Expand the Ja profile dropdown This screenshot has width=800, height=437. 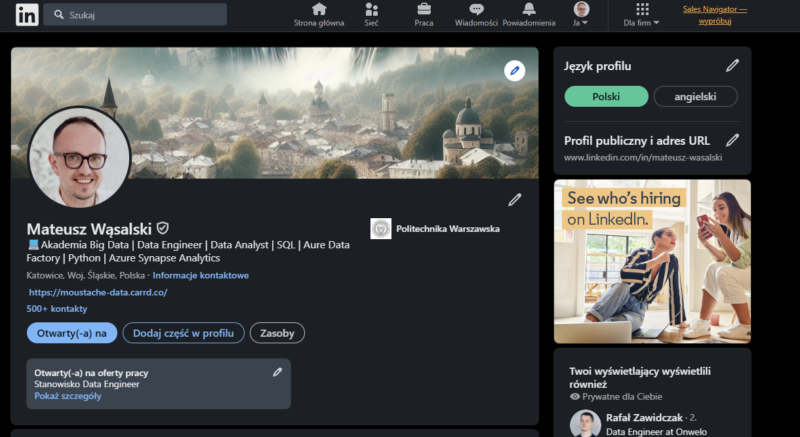tap(581, 14)
